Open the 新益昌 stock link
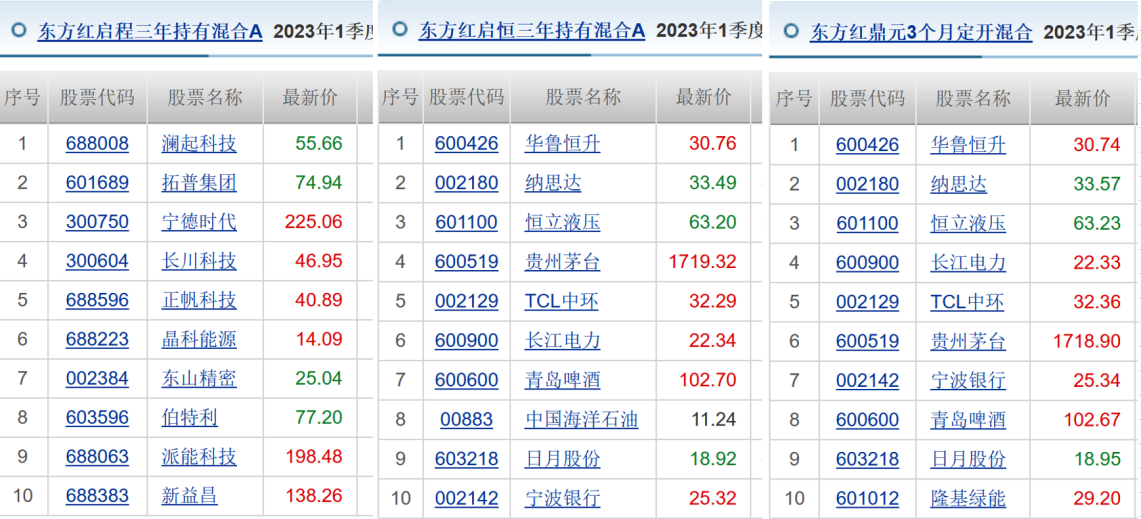 click(189, 496)
